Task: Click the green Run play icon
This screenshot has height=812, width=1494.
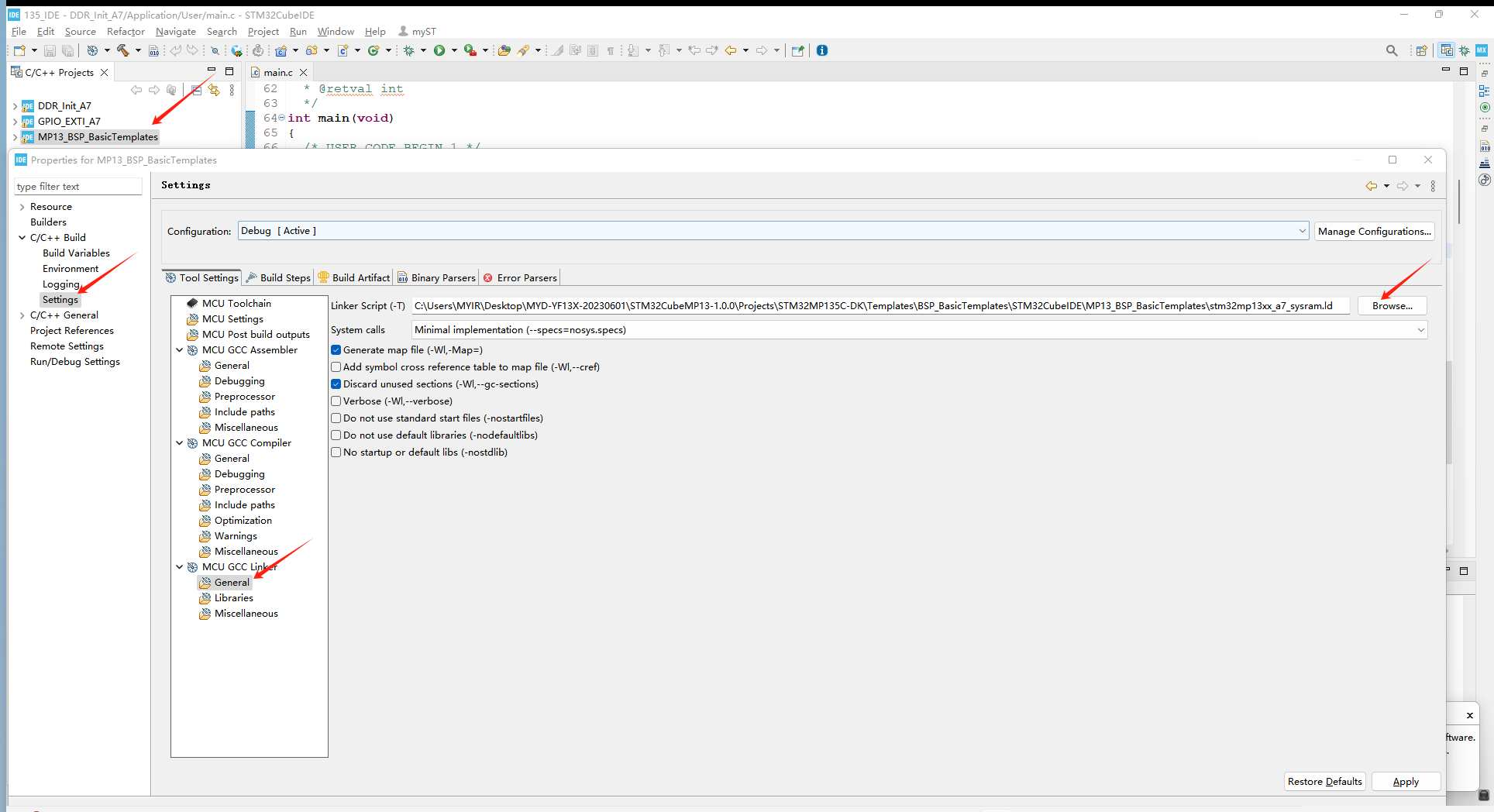Action: tap(439, 50)
